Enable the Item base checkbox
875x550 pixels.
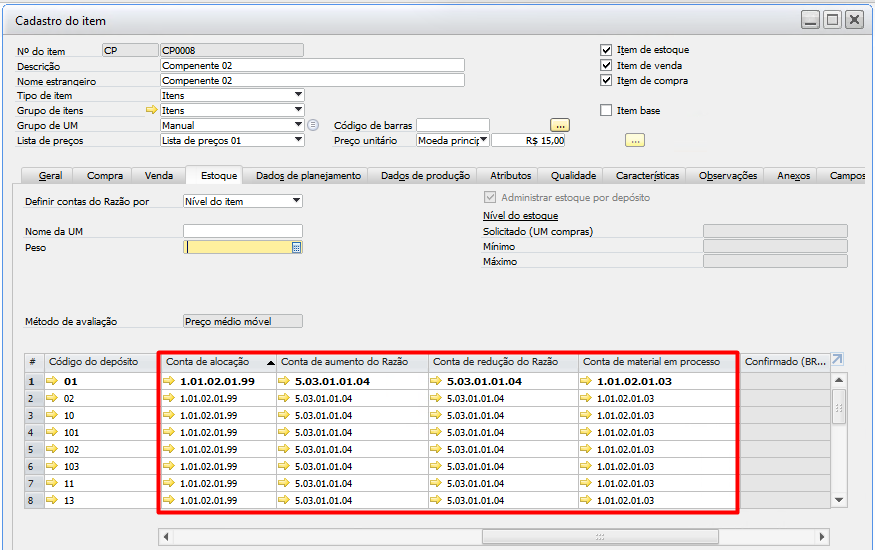[606, 110]
